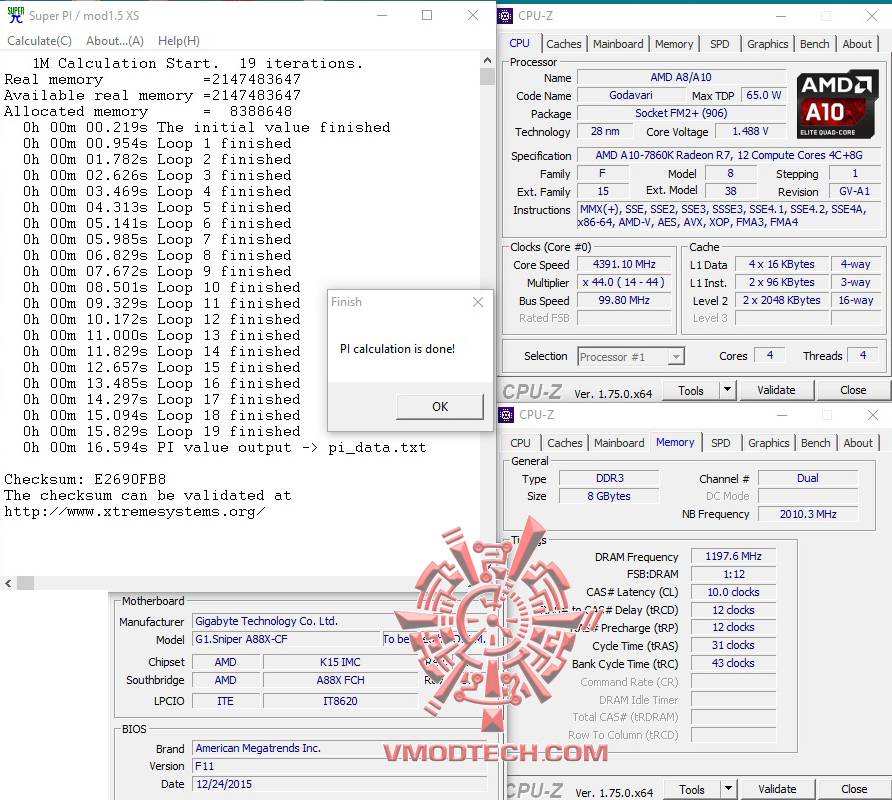Viewport: 892px width, 800px height.
Task: Switch to Caches tab in top CPU-Z window
Action: 564,44
